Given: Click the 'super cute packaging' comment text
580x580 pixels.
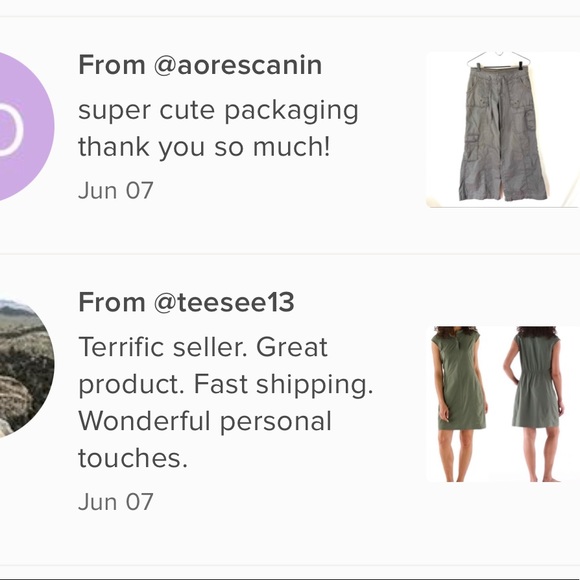Looking at the screenshot, I should [x=218, y=111].
